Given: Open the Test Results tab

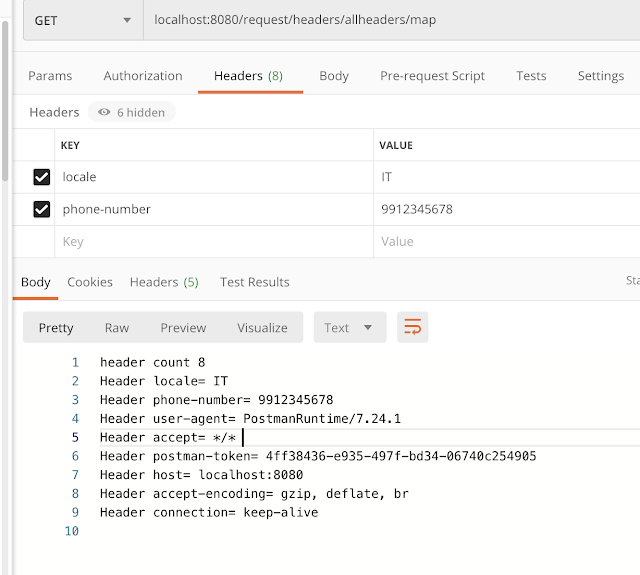Looking at the screenshot, I should point(255,282).
